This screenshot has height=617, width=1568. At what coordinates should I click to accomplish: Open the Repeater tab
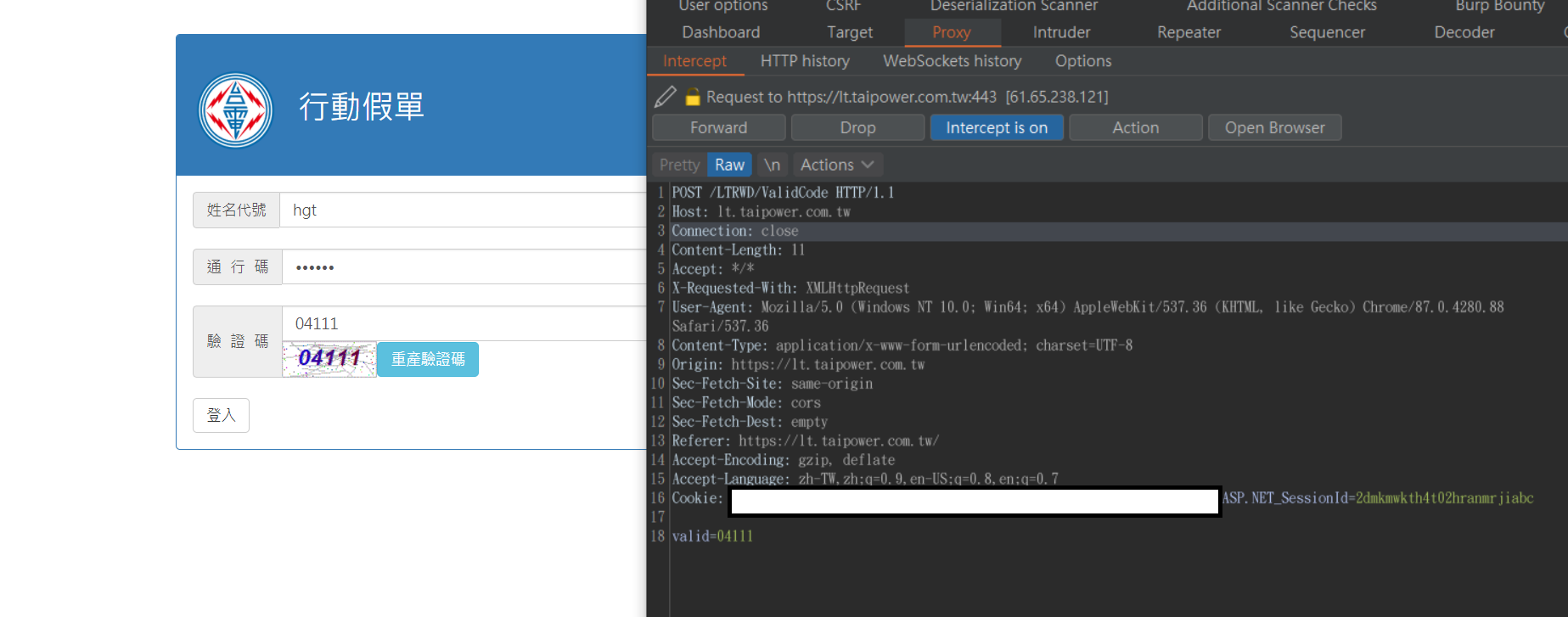click(x=1189, y=32)
